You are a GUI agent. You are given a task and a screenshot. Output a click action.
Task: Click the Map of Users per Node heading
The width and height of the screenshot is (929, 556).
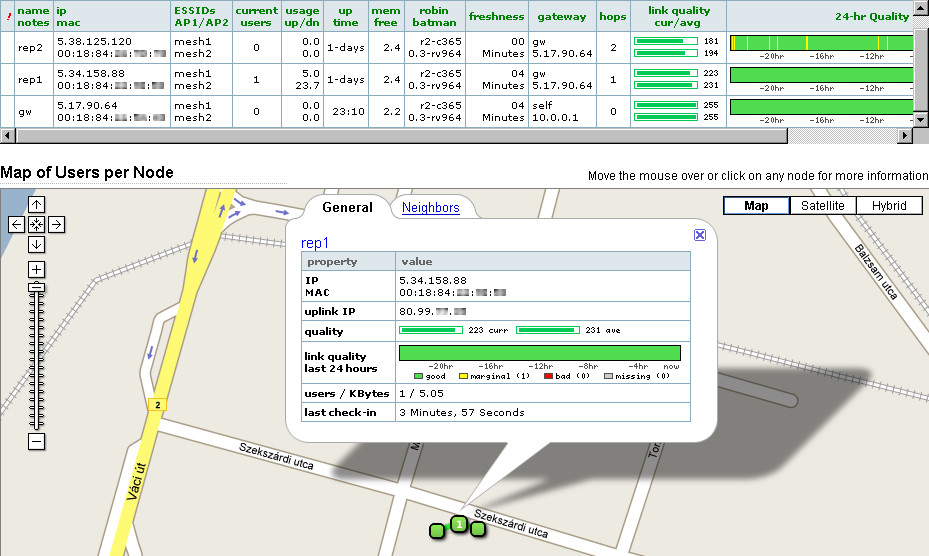tap(87, 172)
